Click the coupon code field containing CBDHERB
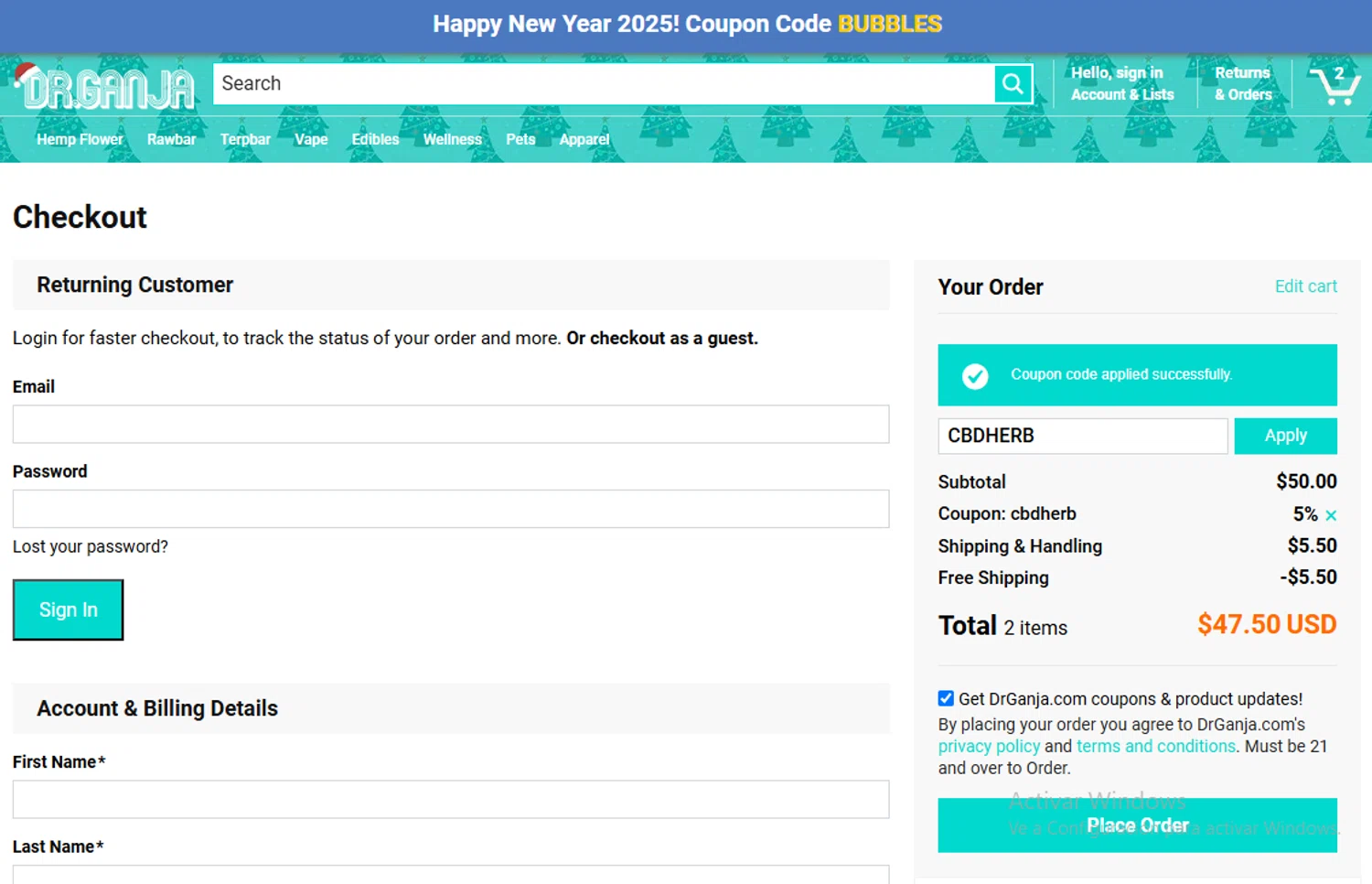Image resolution: width=1372 pixels, height=884 pixels. (1083, 436)
